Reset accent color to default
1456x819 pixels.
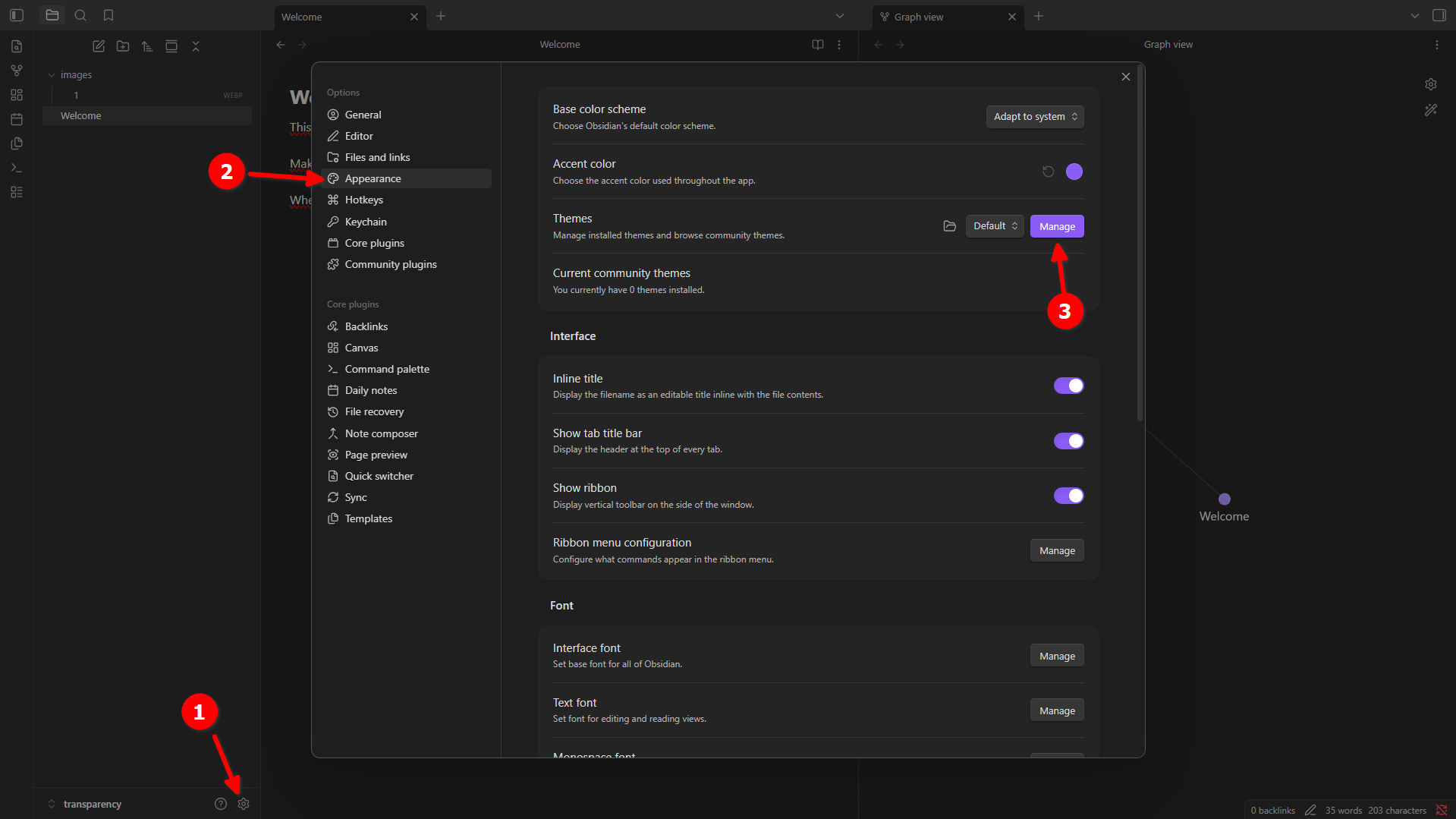pyautogui.click(x=1048, y=172)
